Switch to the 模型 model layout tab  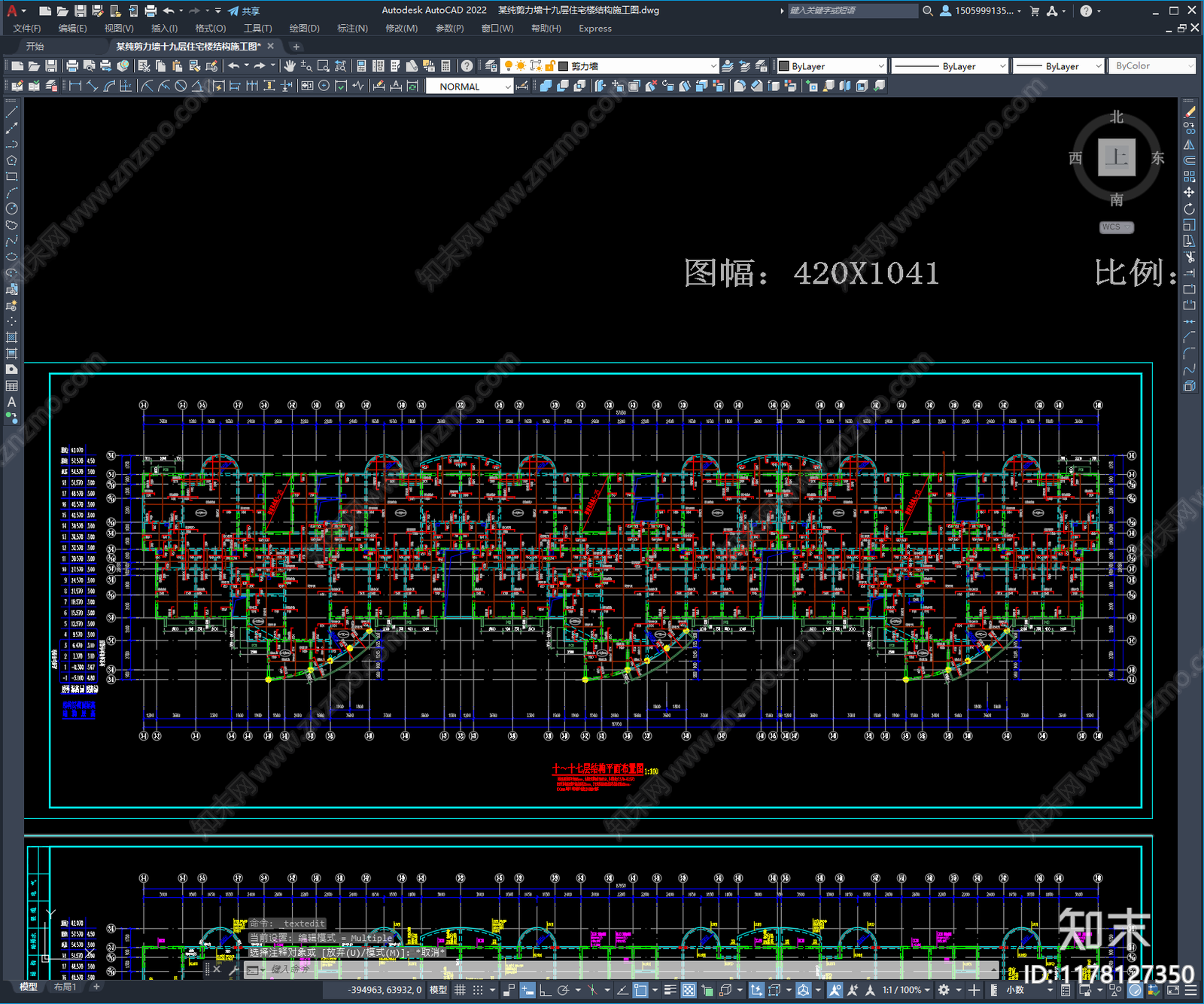coord(29,987)
